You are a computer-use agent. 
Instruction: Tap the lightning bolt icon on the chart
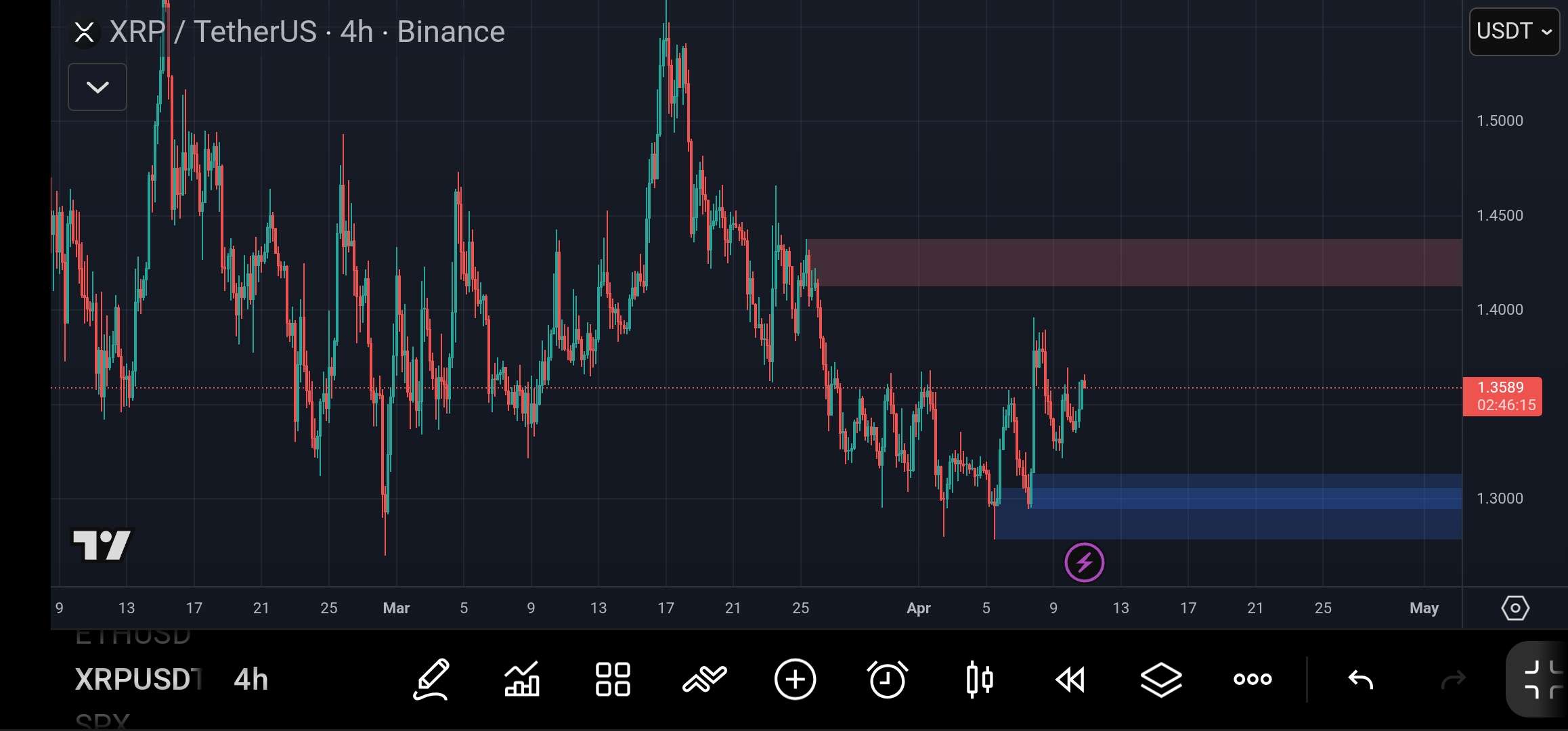tap(1085, 562)
